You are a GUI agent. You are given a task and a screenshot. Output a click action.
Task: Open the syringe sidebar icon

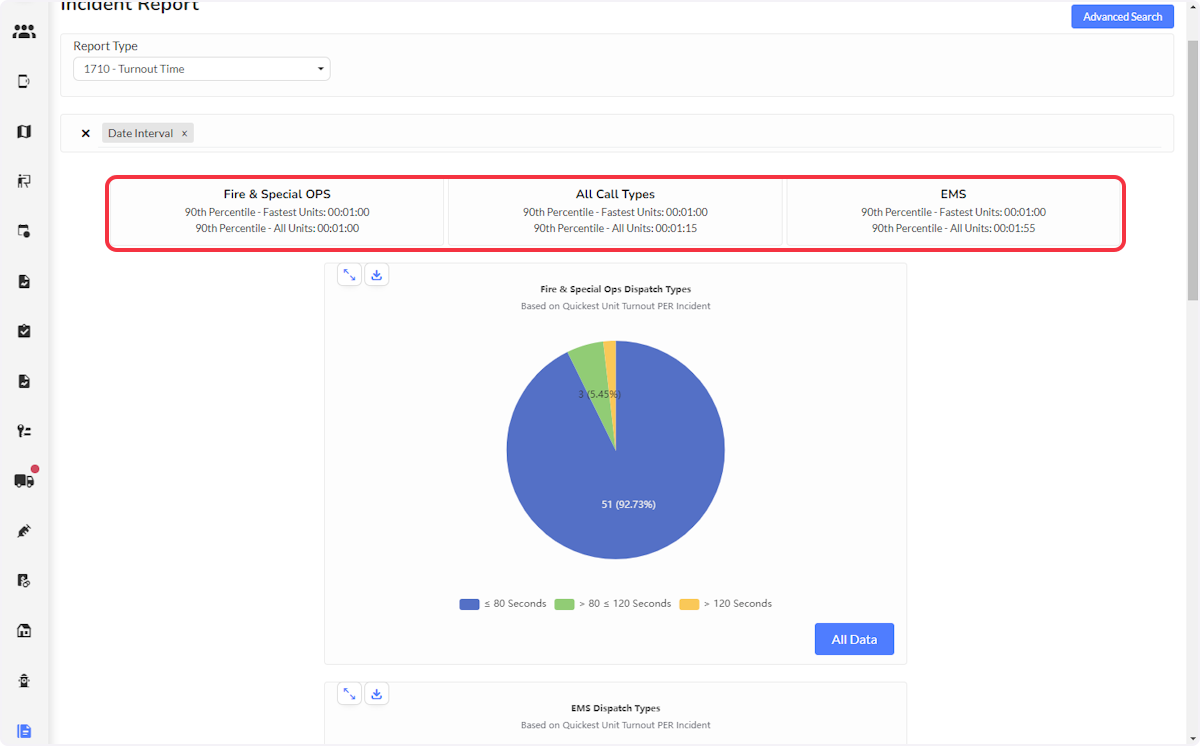click(24, 531)
